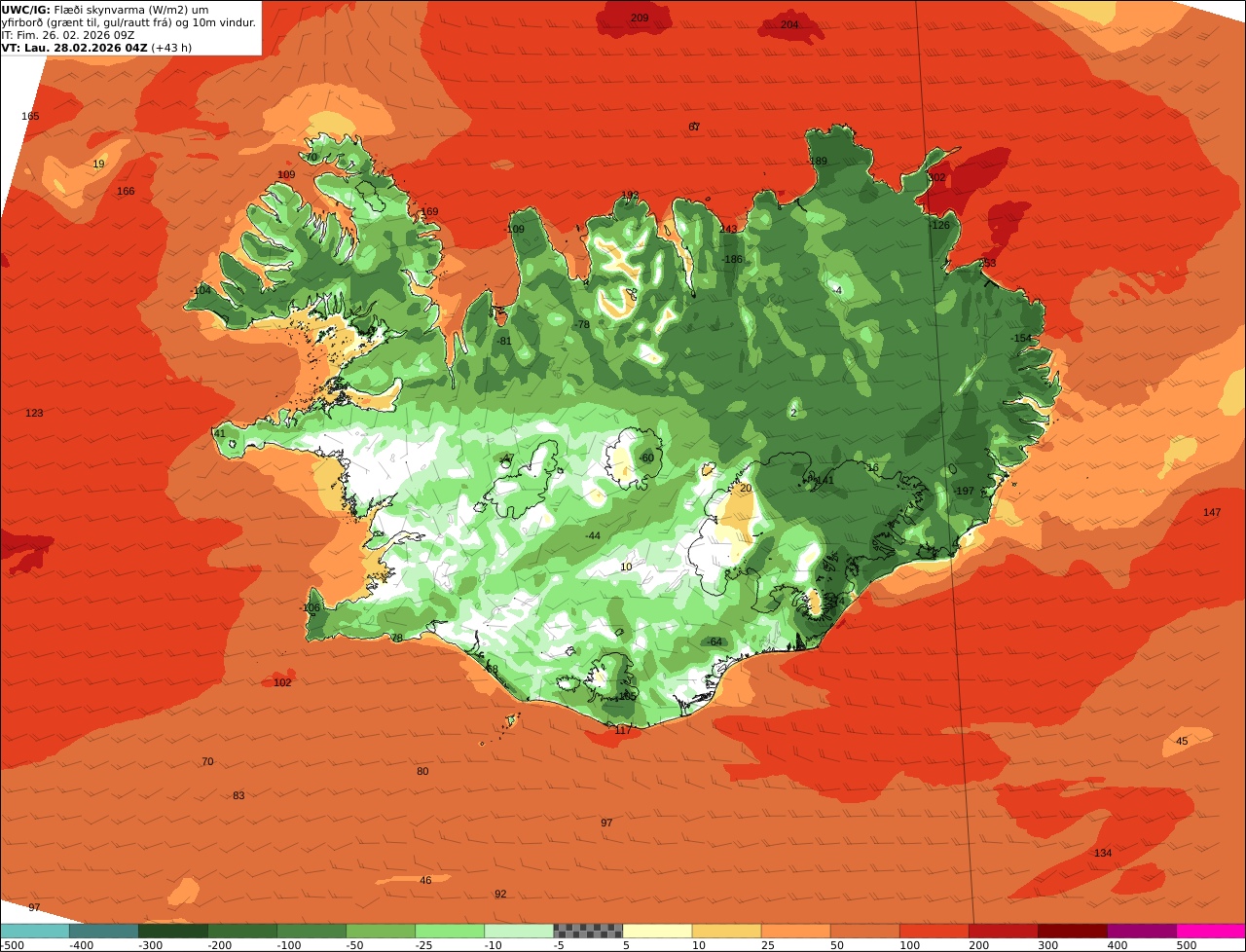This screenshot has width=1246, height=952.
Task: Select the map value -126
Action: coord(938,225)
